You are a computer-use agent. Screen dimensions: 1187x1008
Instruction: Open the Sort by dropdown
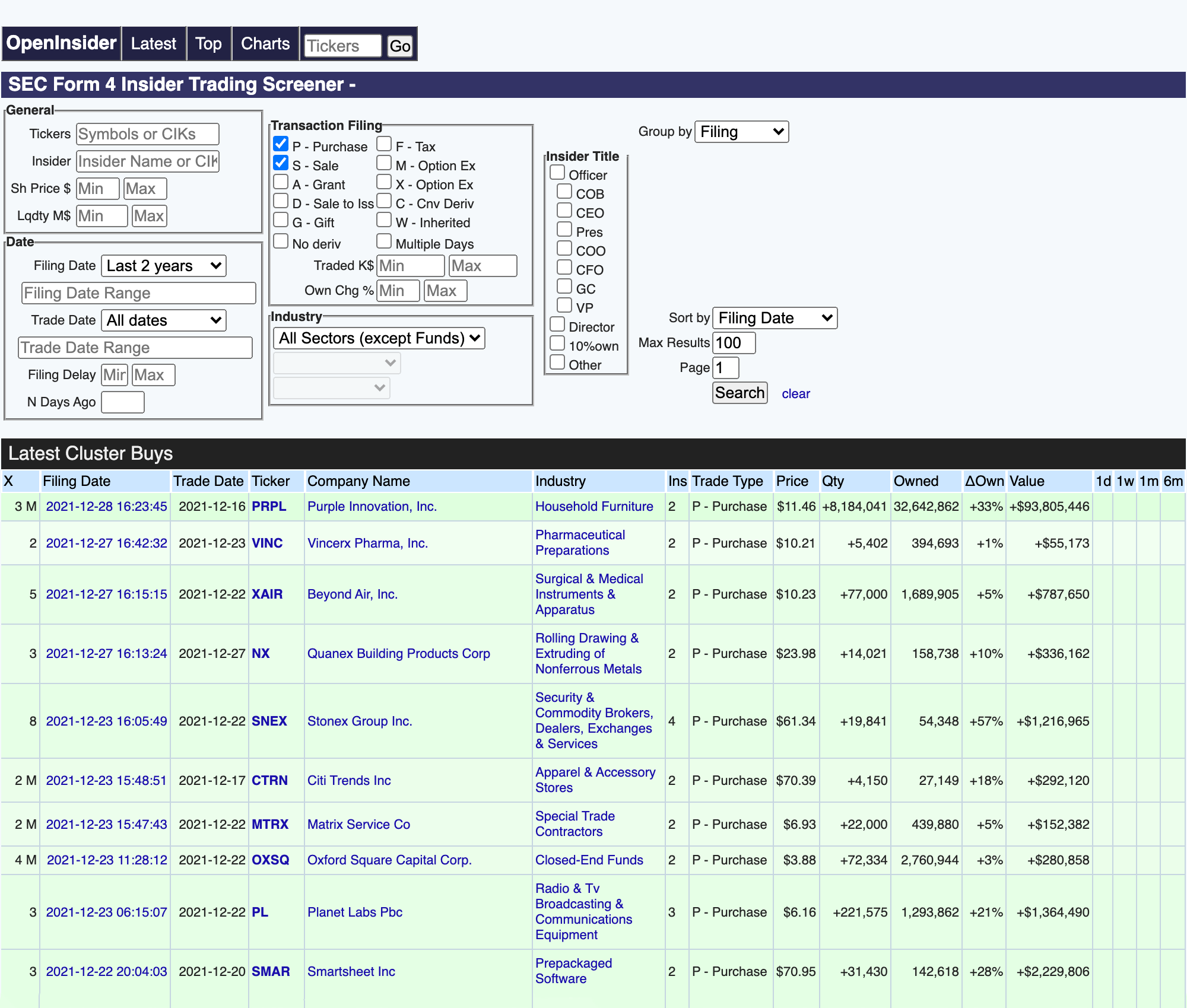[775, 318]
